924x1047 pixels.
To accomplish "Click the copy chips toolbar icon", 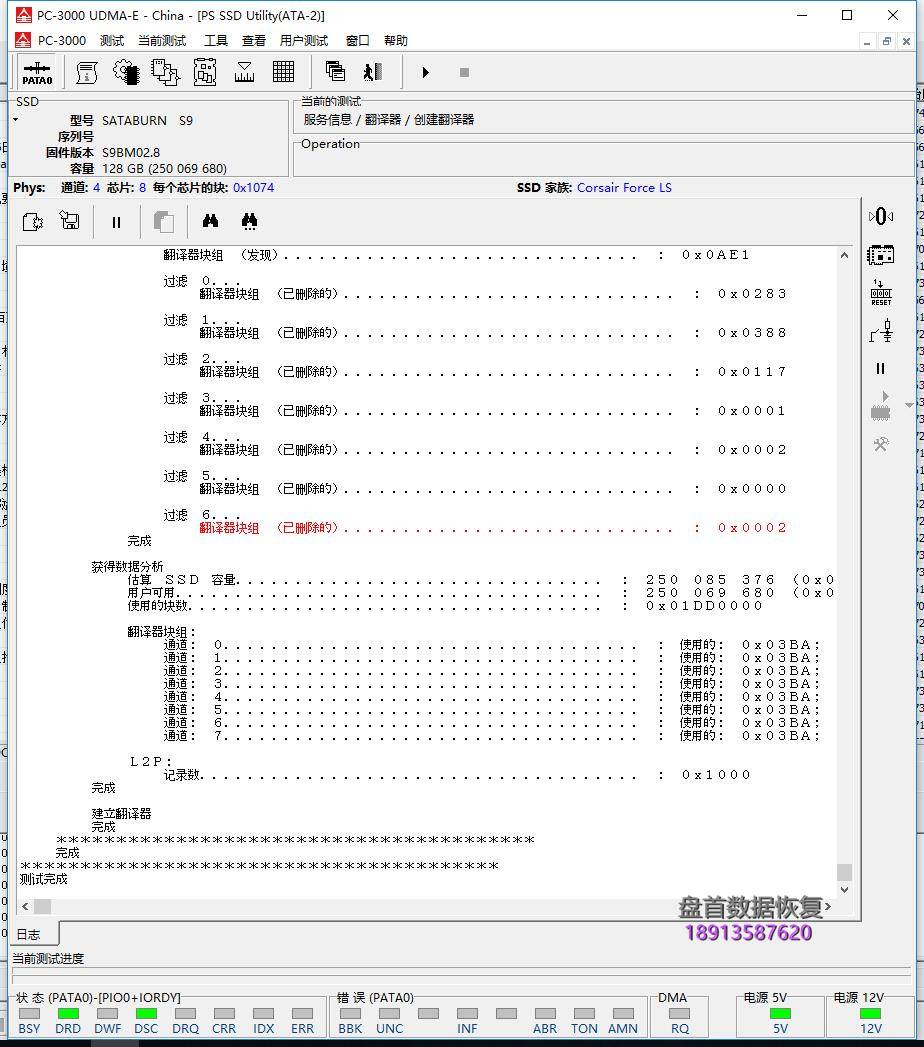I will (165, 72).
